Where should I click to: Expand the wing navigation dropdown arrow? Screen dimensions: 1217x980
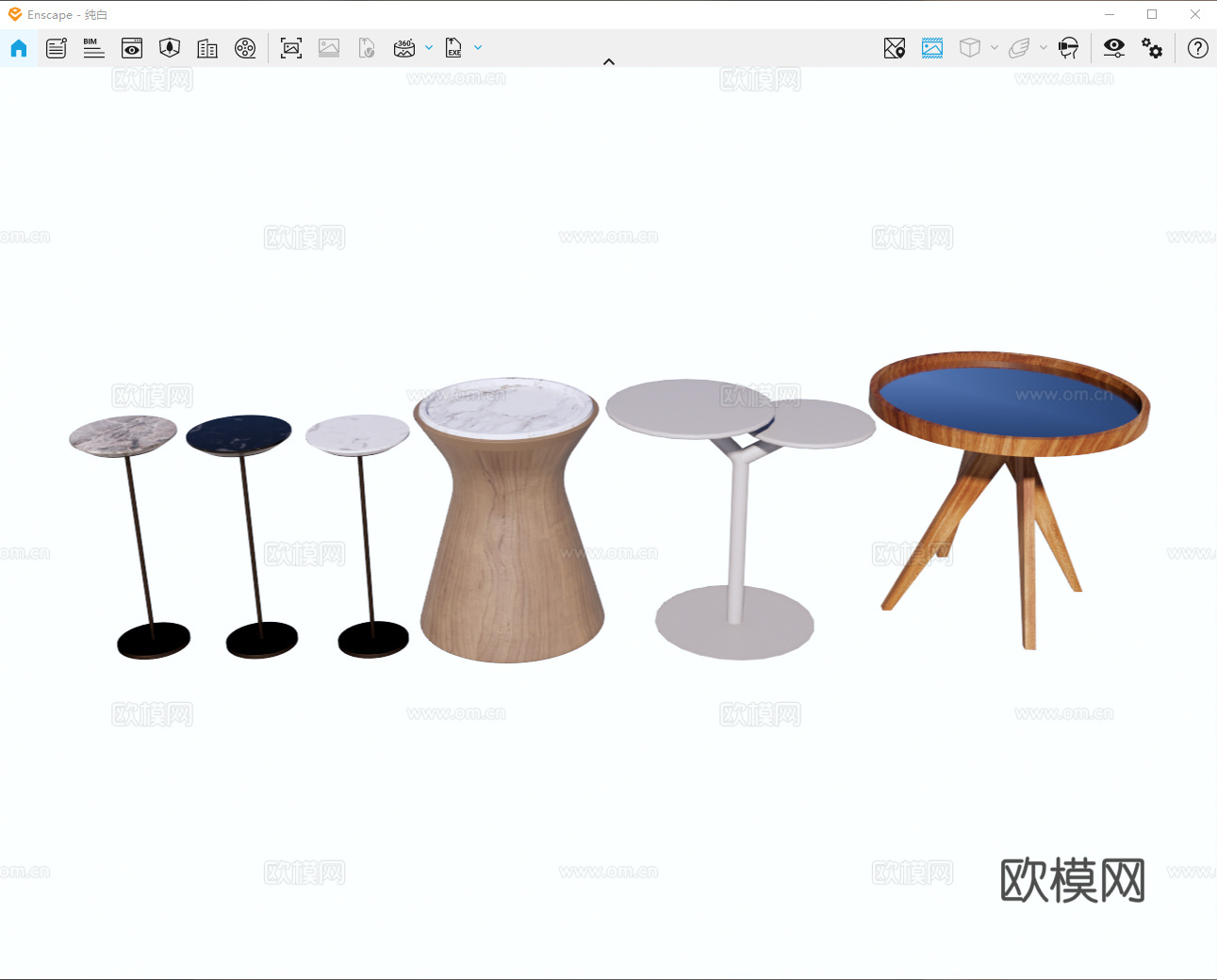[x=1044, y=47]
